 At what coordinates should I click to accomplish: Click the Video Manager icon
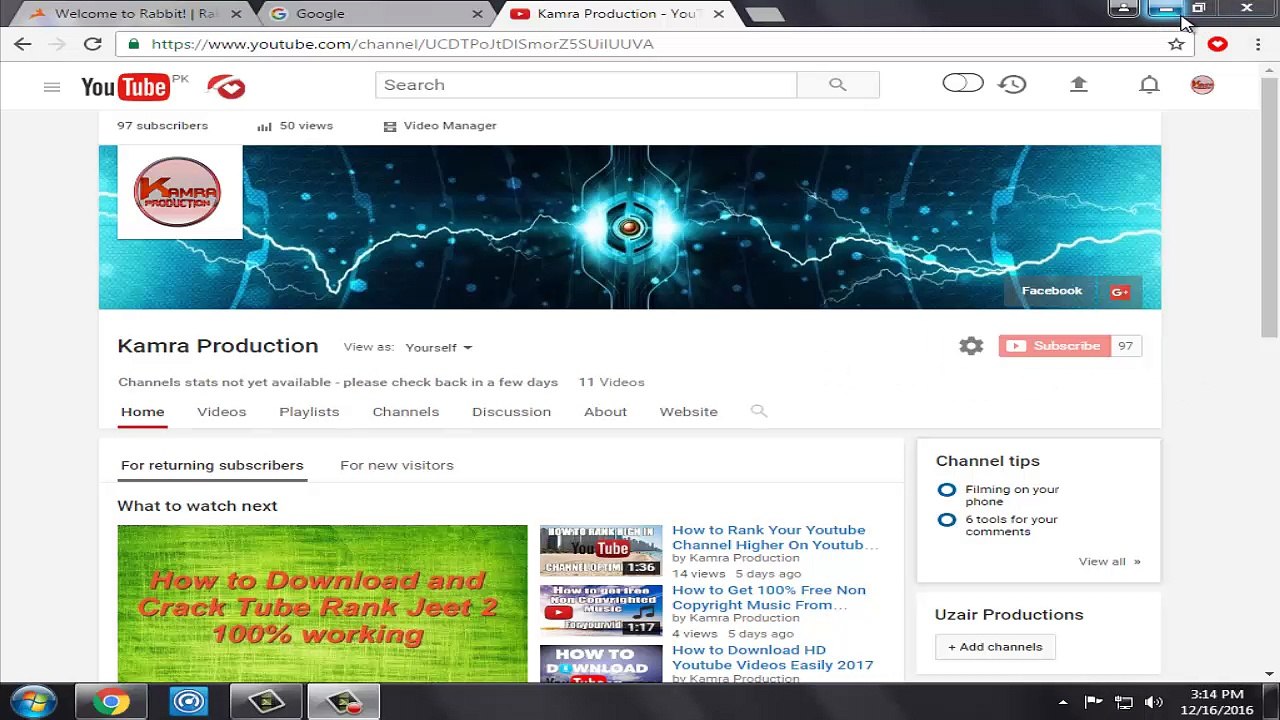390,126
